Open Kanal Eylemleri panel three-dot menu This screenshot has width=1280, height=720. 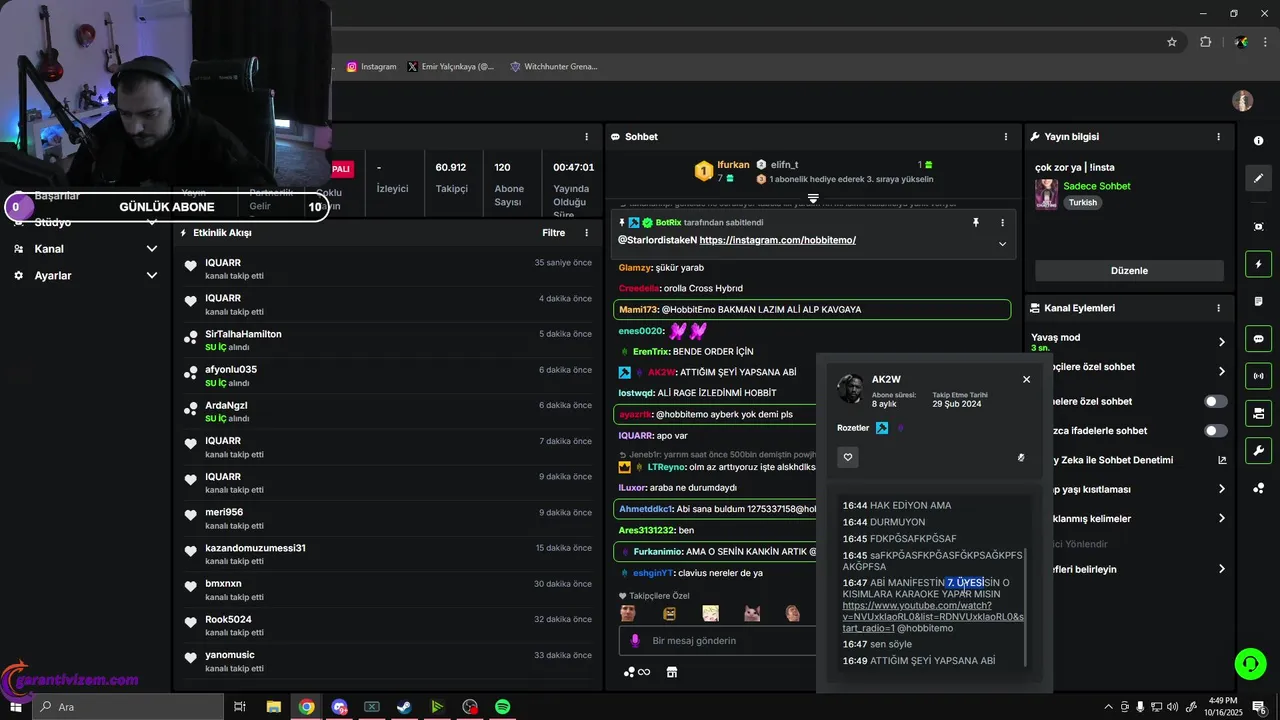(1218, 308)
